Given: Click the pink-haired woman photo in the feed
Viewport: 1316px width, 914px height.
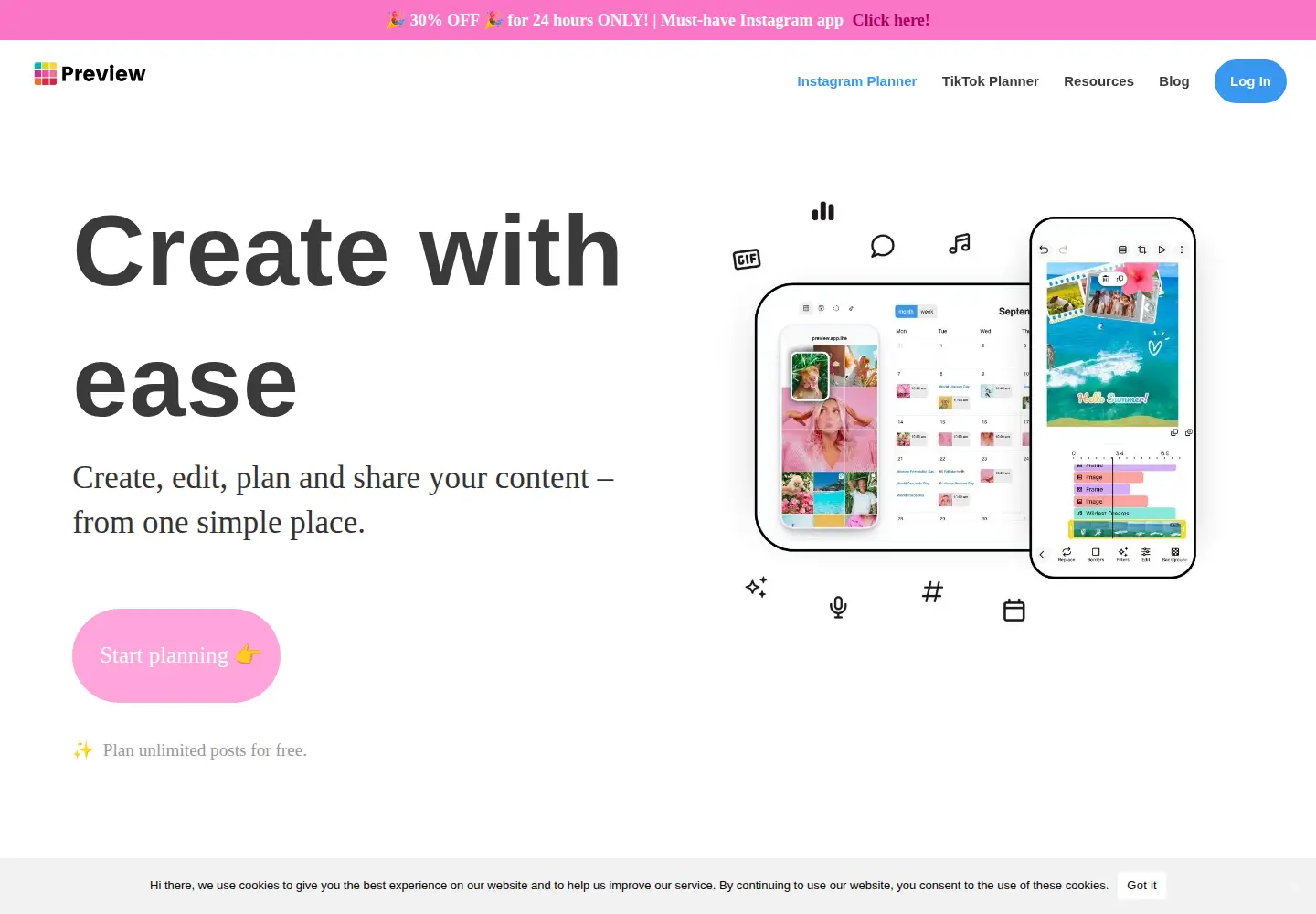Looking at the screenshot, I should pos(829,430).
